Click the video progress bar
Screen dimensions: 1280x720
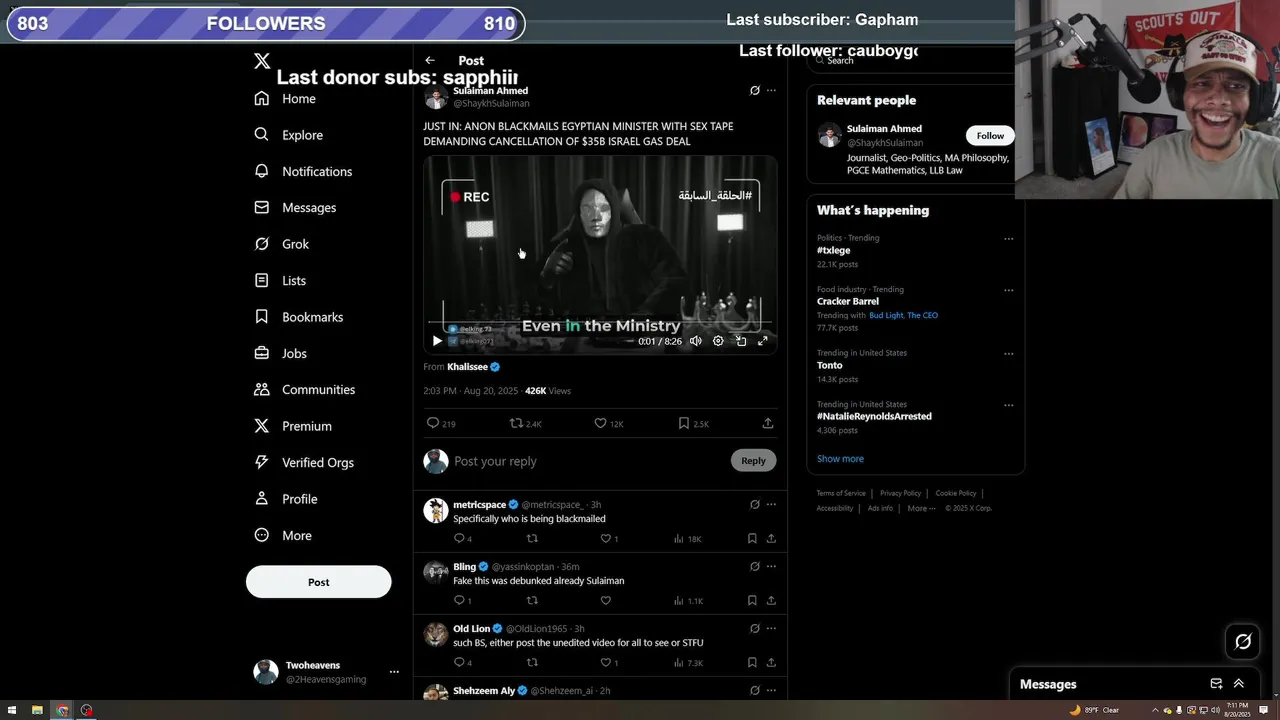pyautogui.click(x=600, y=323)
